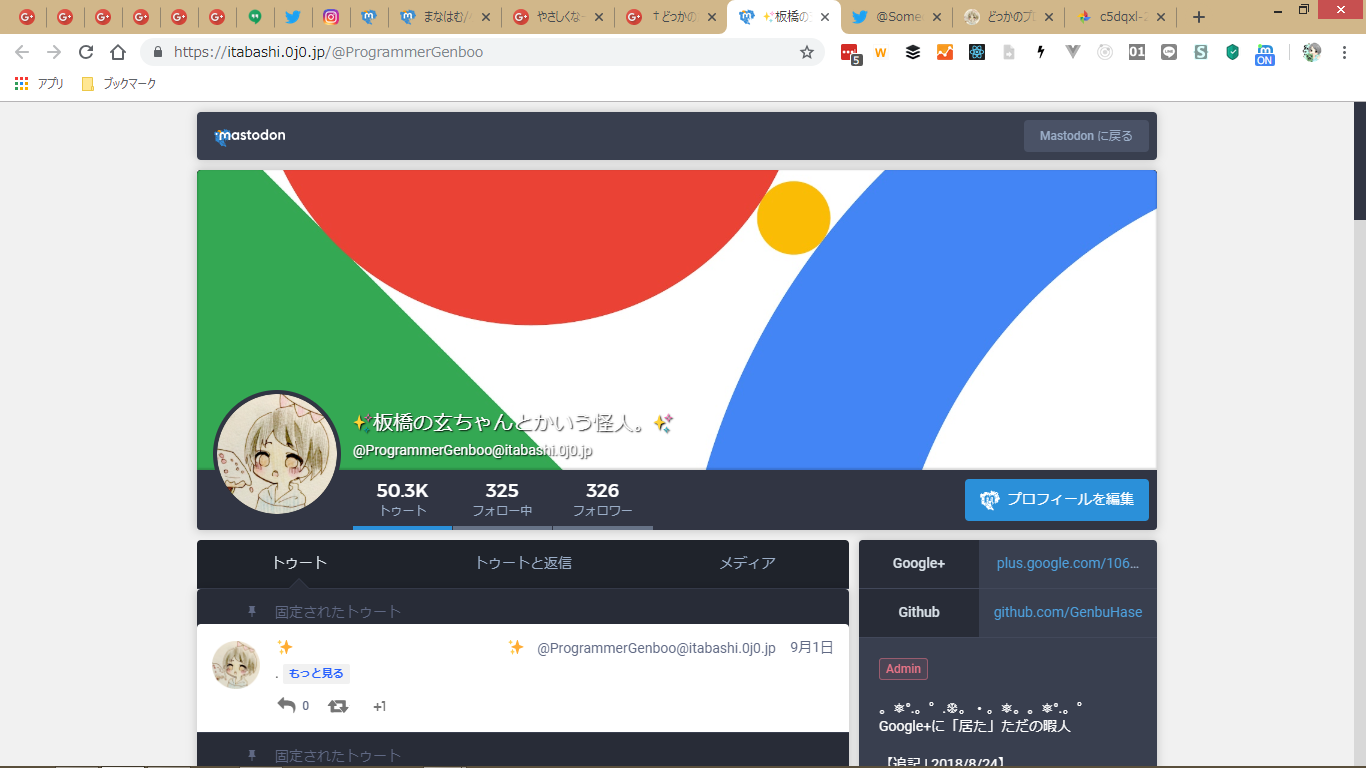Switch to the トゥートと返信 tab
Image resolution: width=1366 pixels, height=768 pixels.
pyautogui.click(x=523, y=563)
